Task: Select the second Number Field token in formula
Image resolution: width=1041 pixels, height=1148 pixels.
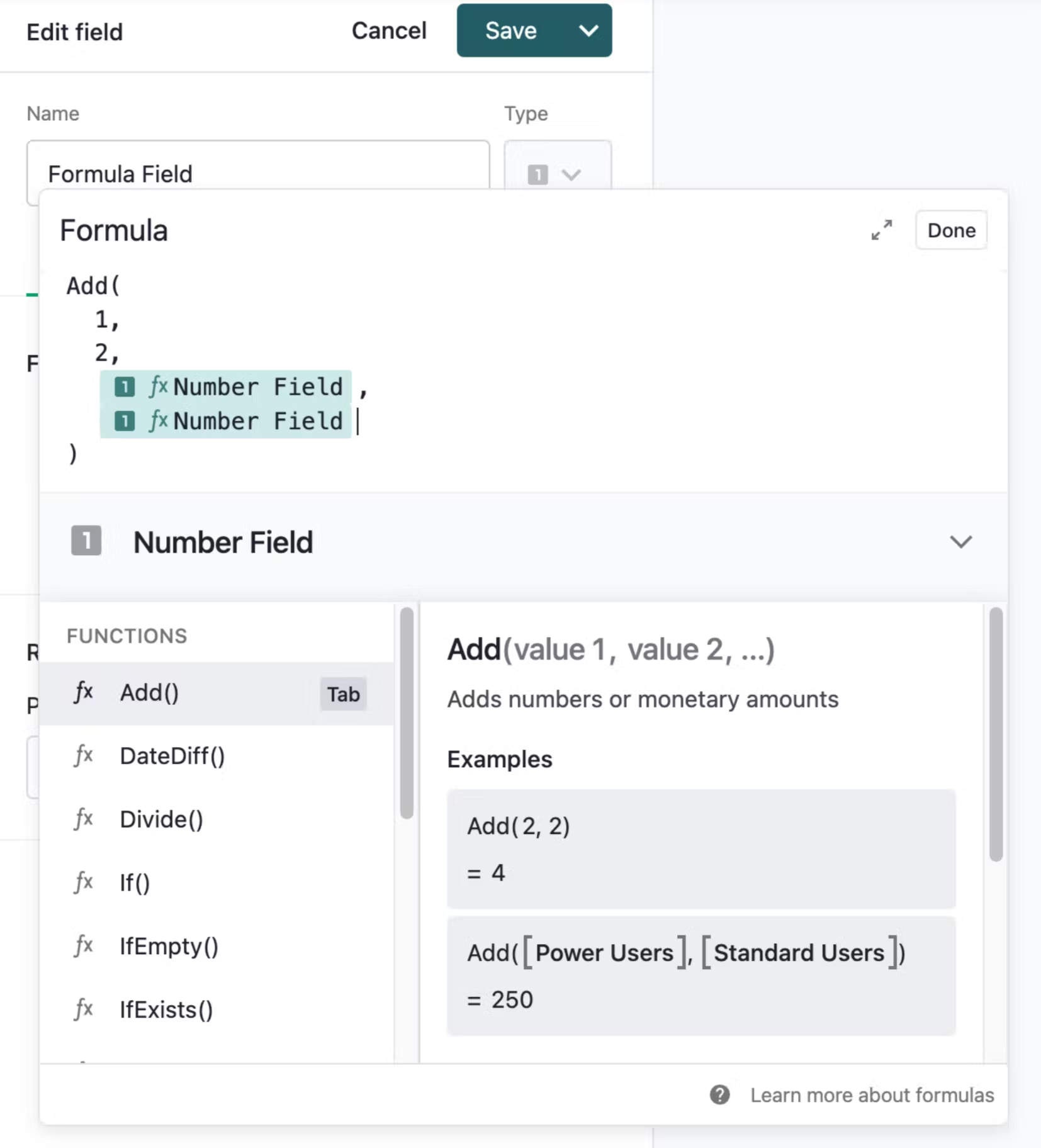Action: 226,421
